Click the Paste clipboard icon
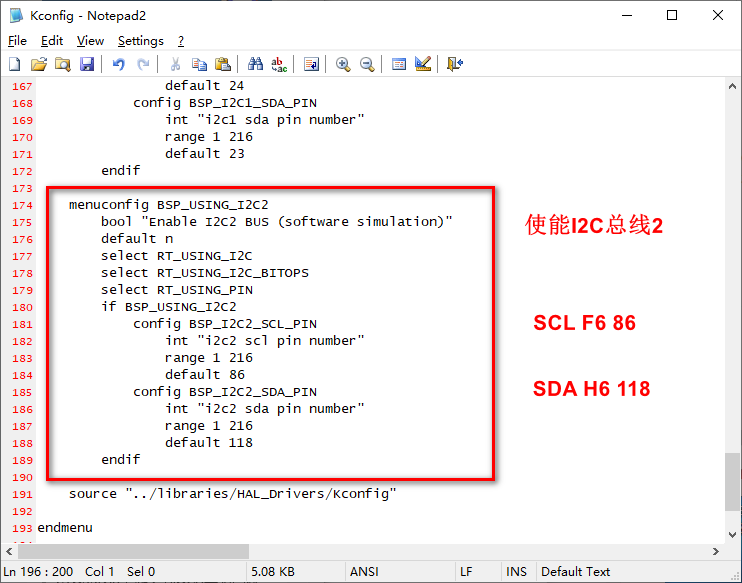The image size is (742, 583). point(223,64)
